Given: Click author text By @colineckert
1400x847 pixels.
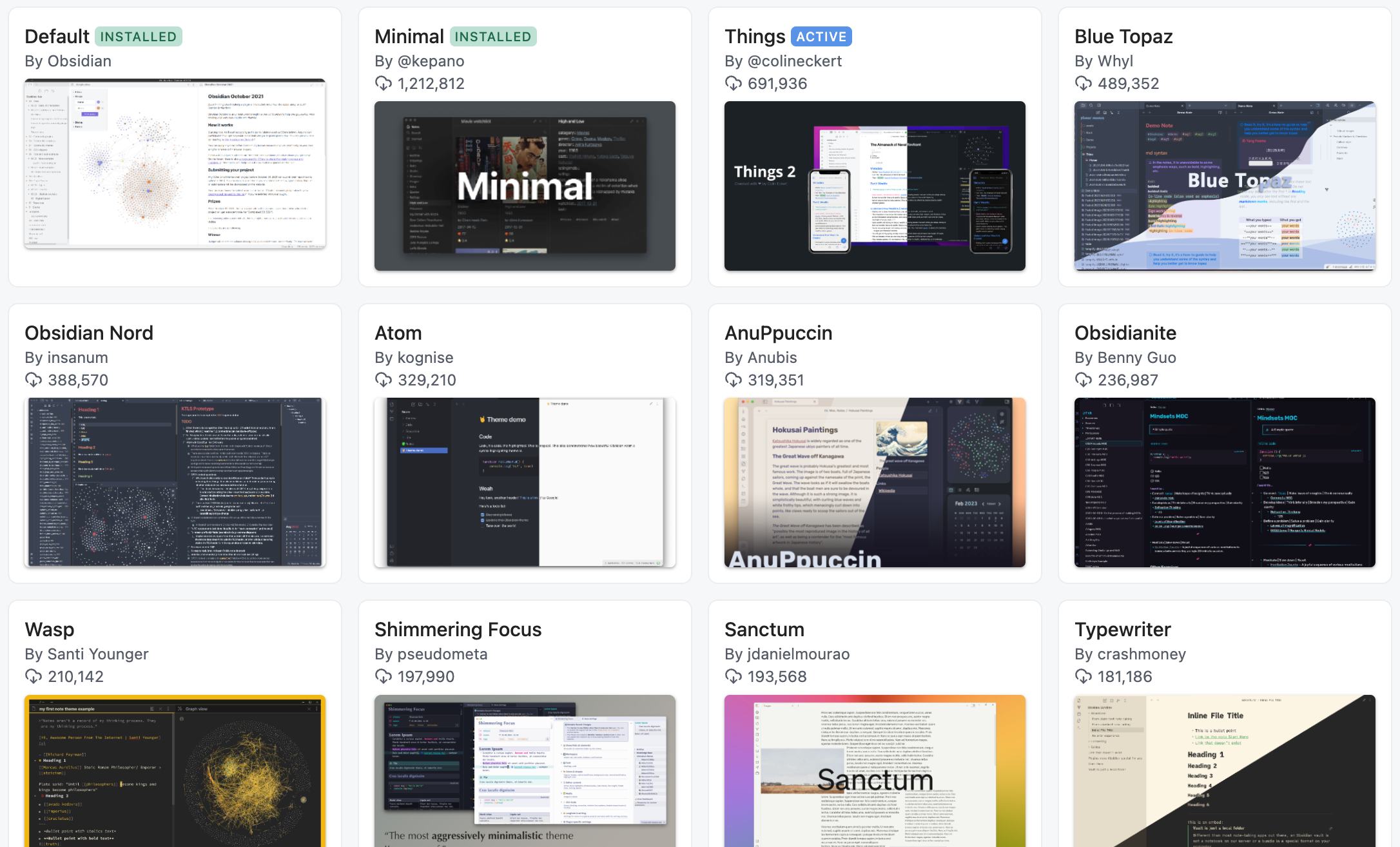Looking at the screenshot, I should [783, 61].
